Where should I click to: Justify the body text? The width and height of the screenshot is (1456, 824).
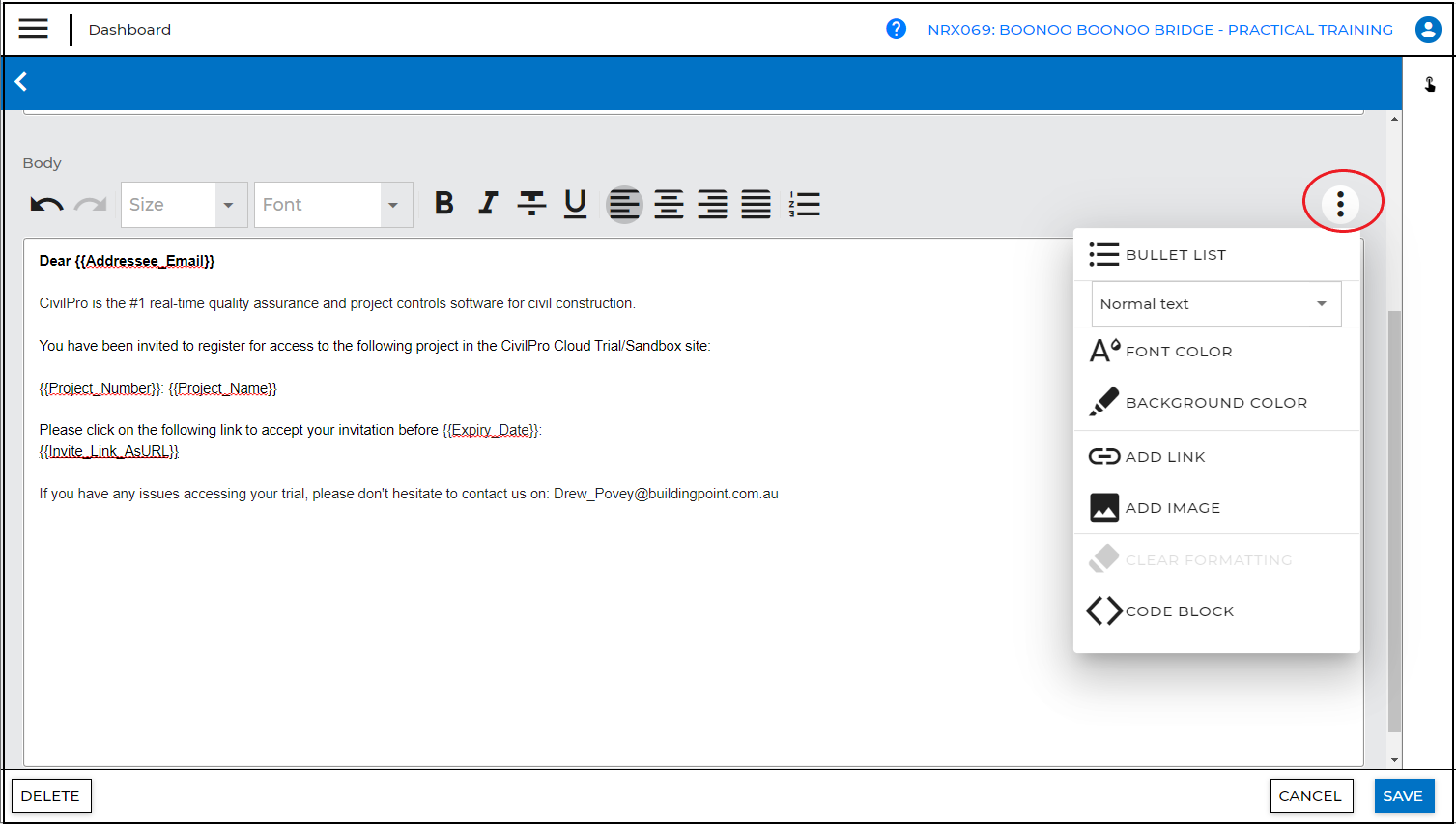point(756,205)
